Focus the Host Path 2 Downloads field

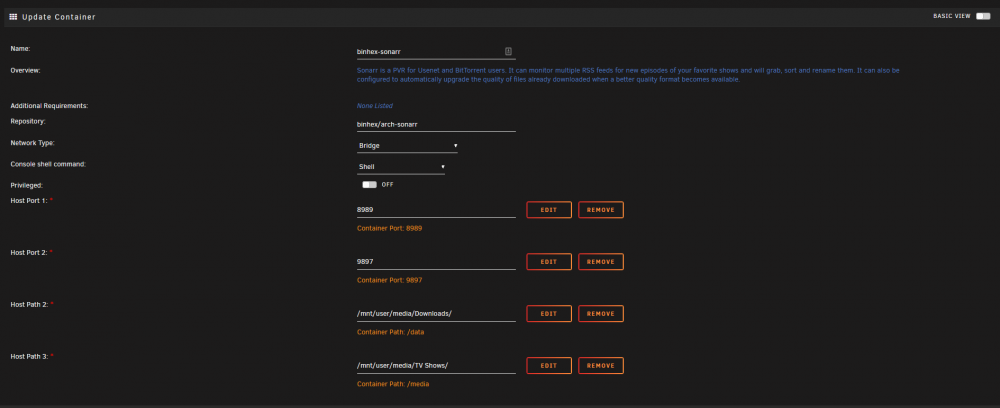point(436,314)
